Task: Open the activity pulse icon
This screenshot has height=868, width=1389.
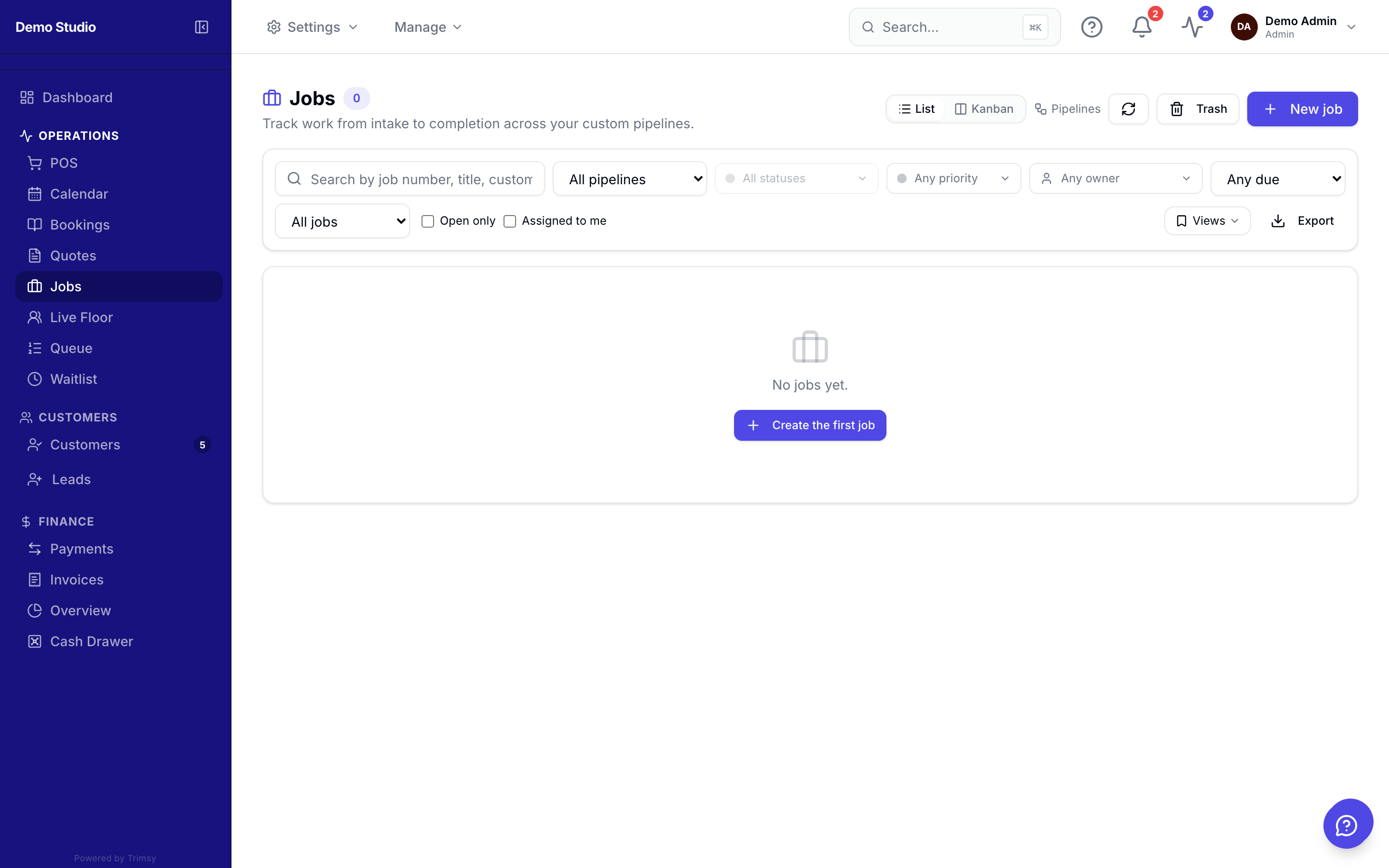Action: click(1192, 27)
